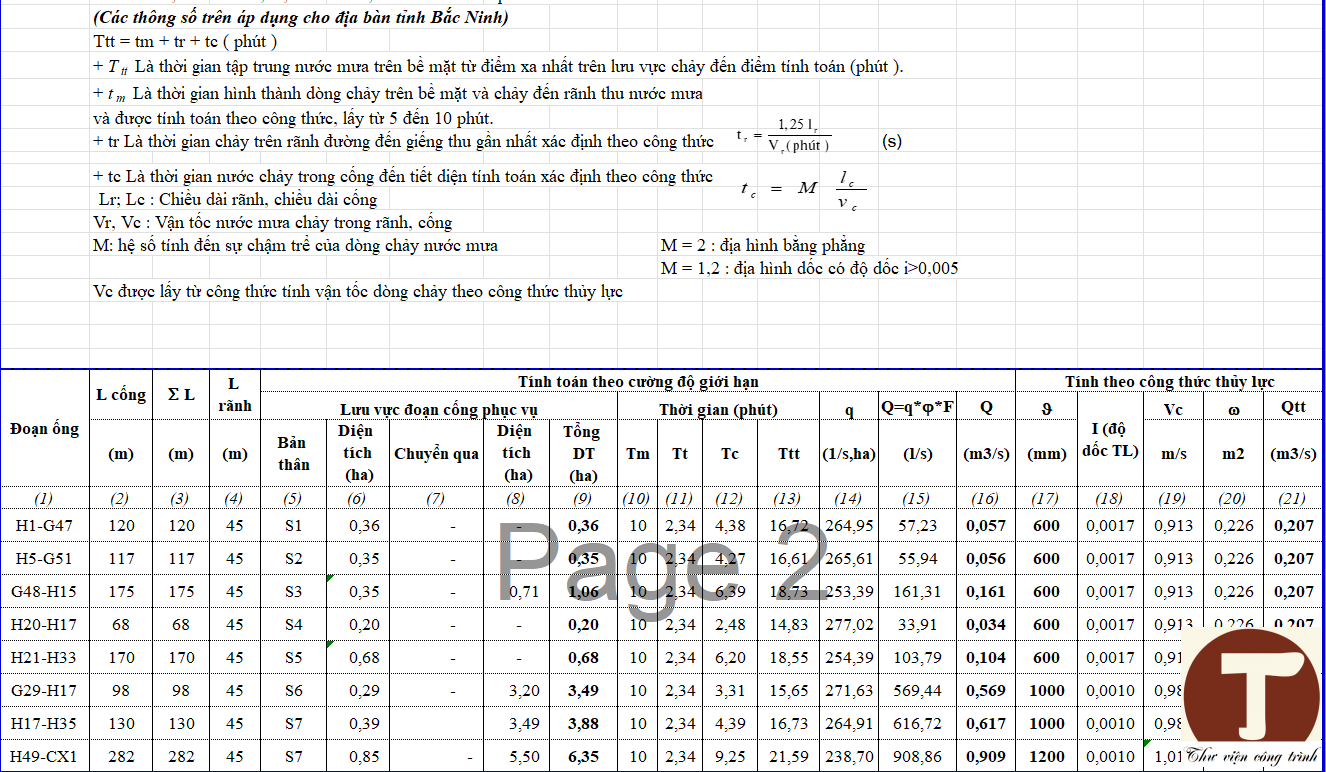Click the H49-CX1 segment cell

coord(44,756)
